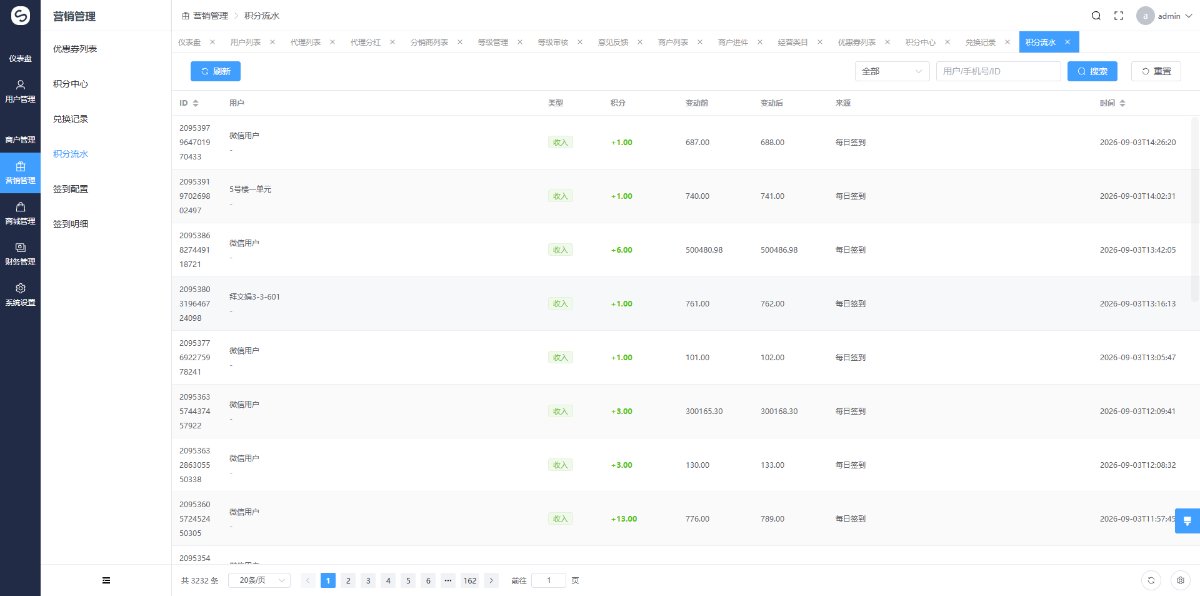Viewport: 1200px width, 596px height.
Task: Click the blue 刷新 button
Action: [x=215, y=71]
